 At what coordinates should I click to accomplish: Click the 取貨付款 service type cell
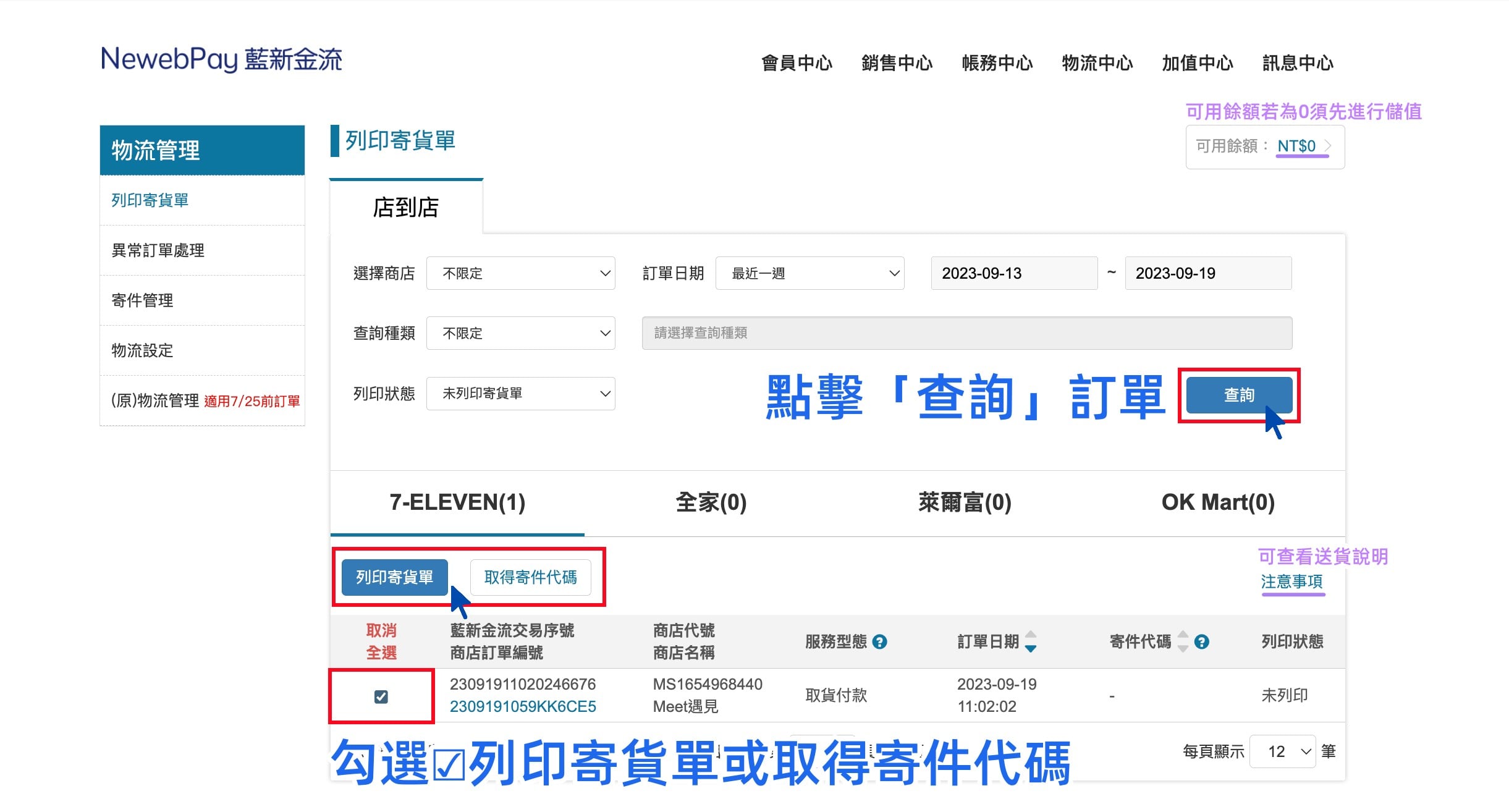[x=836, y=696]
